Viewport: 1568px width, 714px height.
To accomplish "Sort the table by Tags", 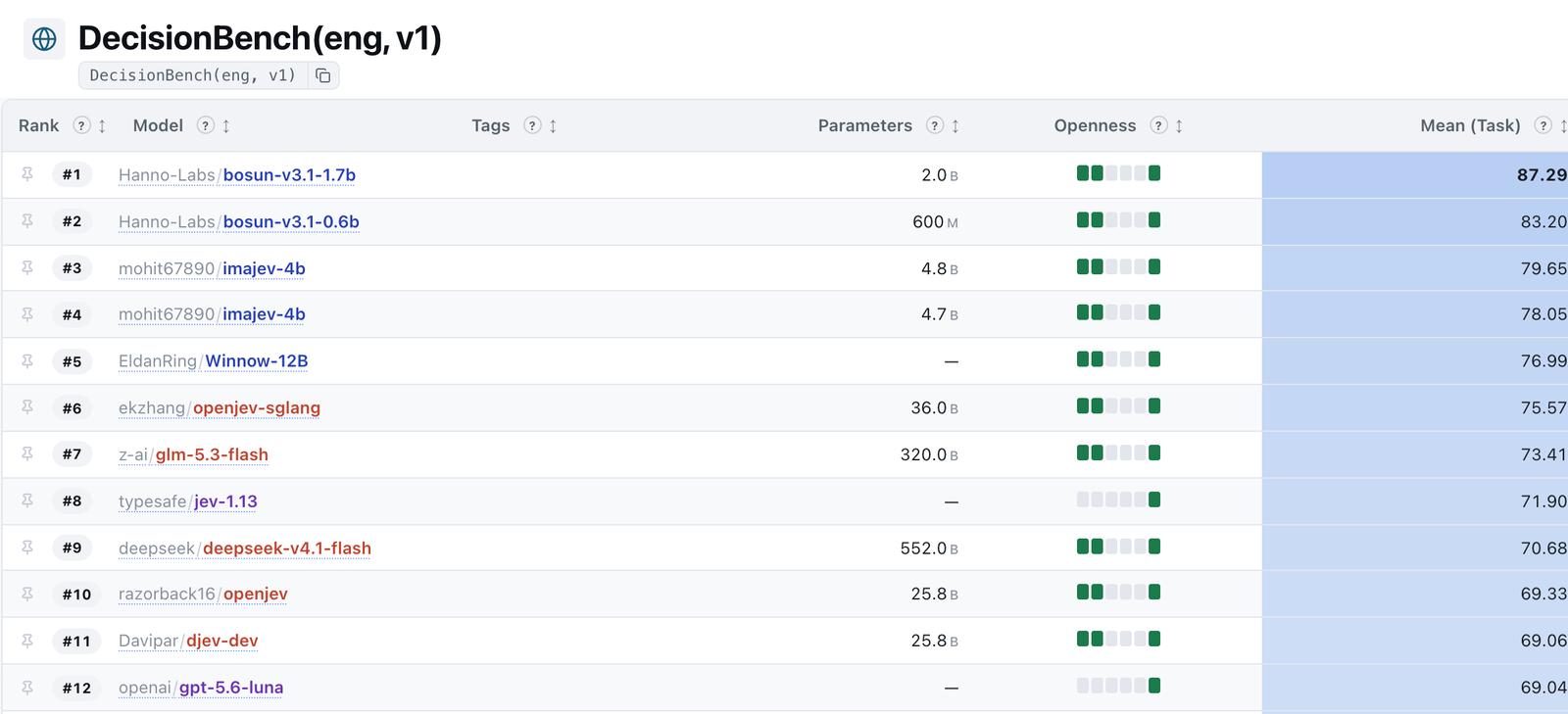I will coord(553,125).
